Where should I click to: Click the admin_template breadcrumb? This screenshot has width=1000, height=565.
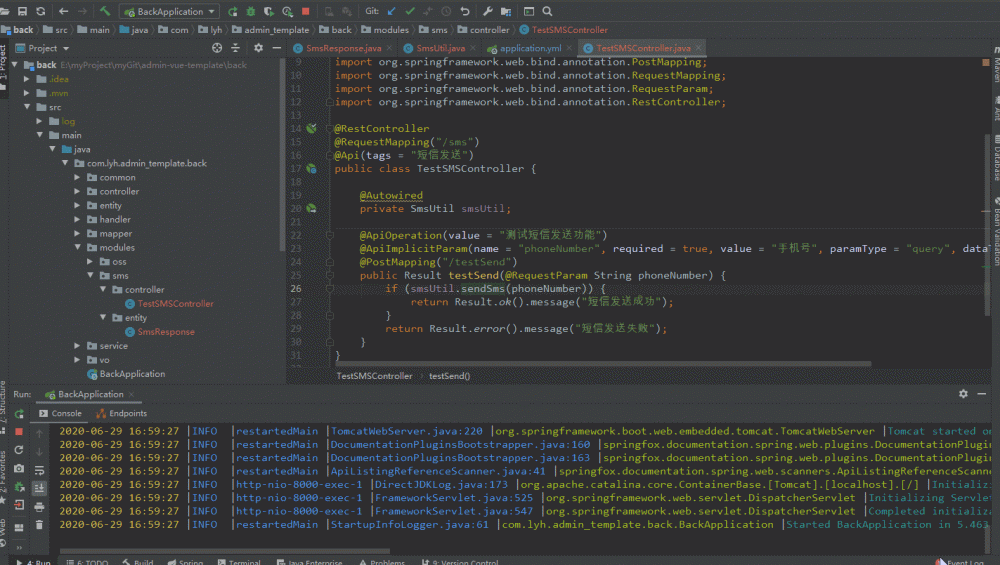pyautogui.click(x=276, y=30)
